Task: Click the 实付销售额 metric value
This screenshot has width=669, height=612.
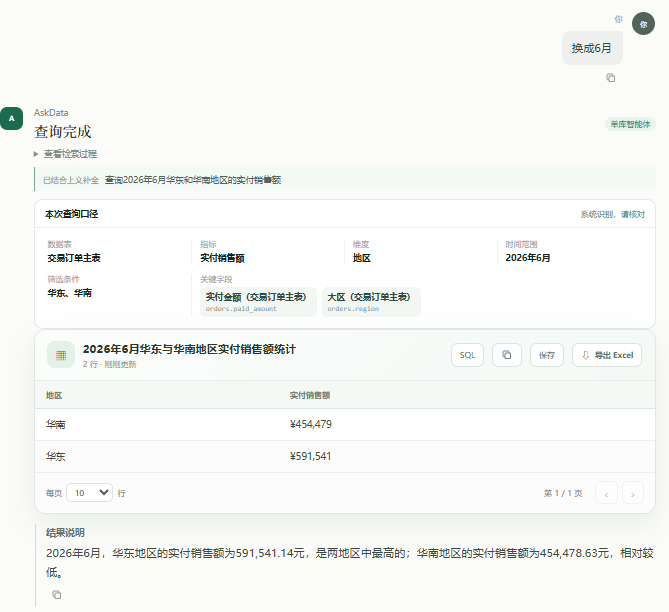Action: pos(222,258)
